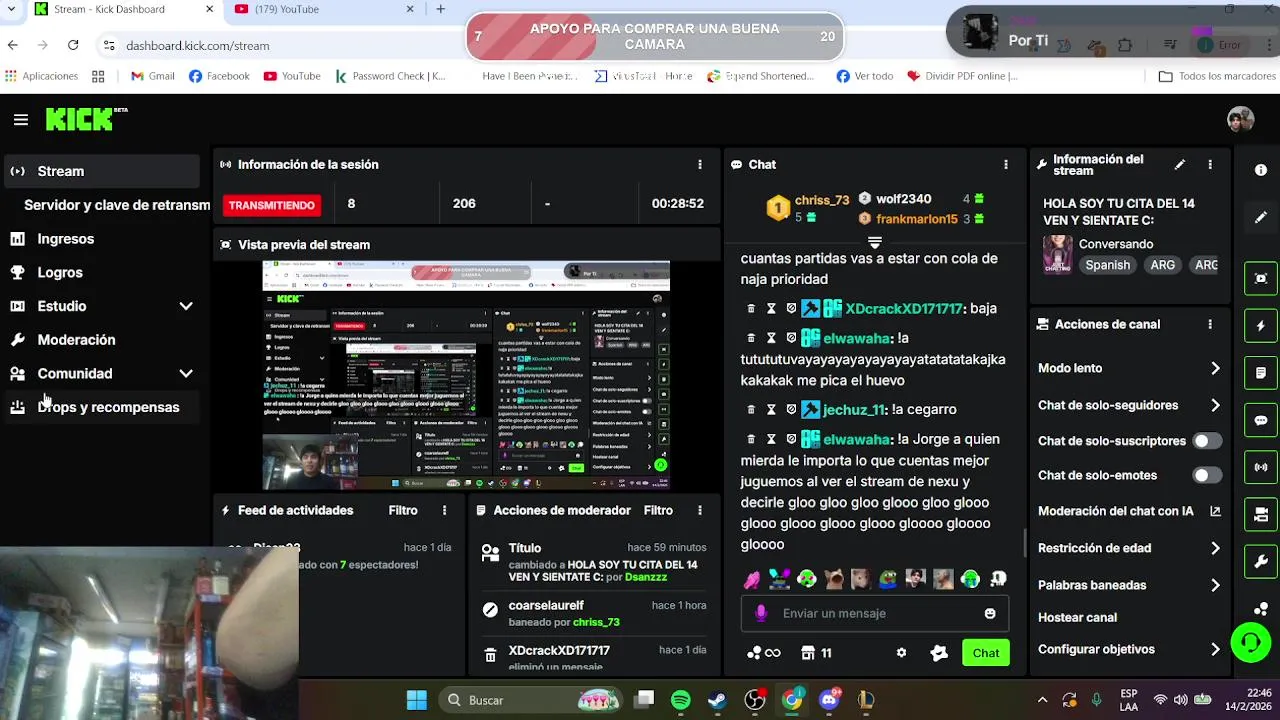
Task: Click Filtro in Acciones de moderador
Action: click(x=658, y=511)
